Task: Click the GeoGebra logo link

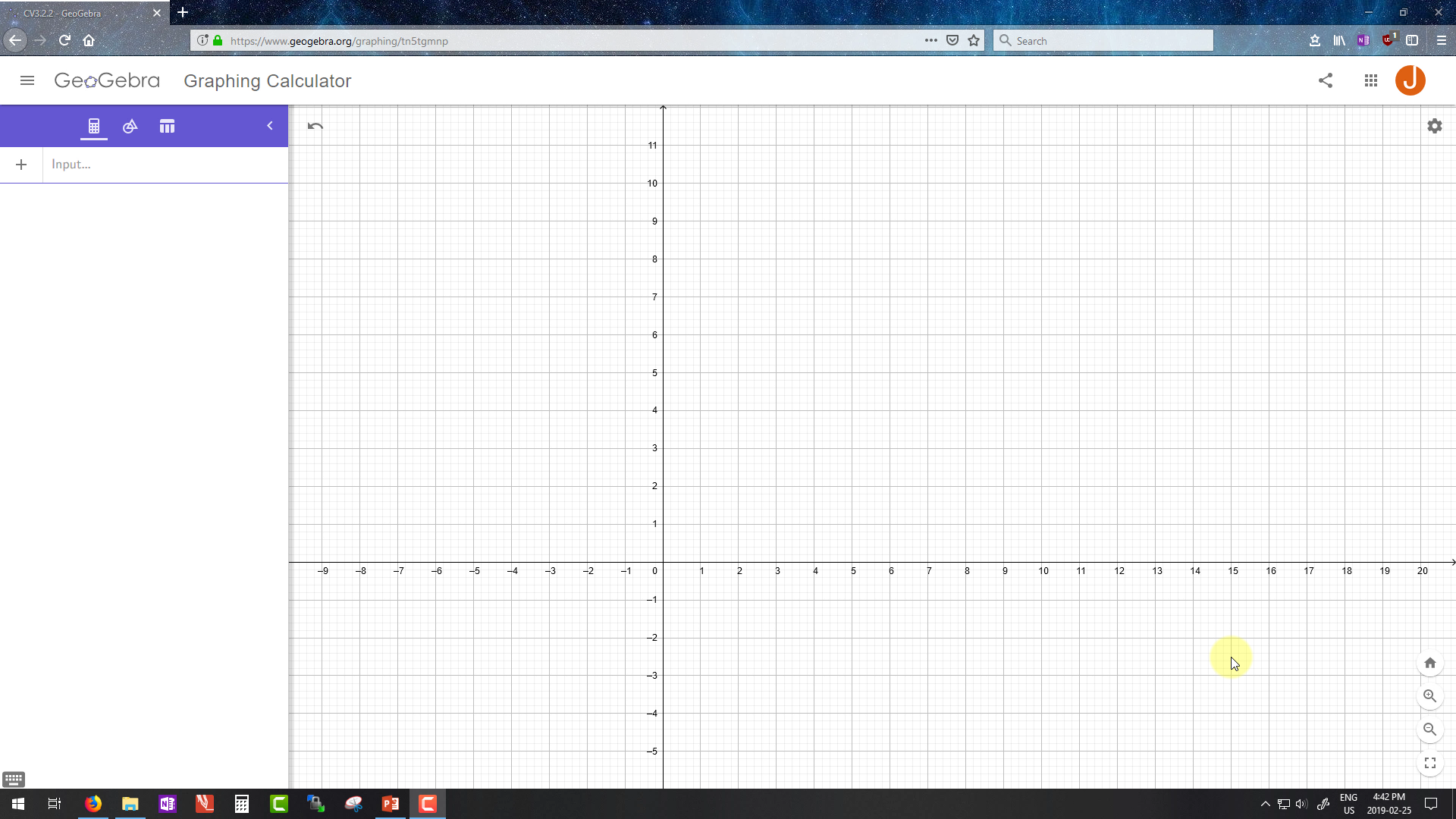Action: tap(107, 80)
